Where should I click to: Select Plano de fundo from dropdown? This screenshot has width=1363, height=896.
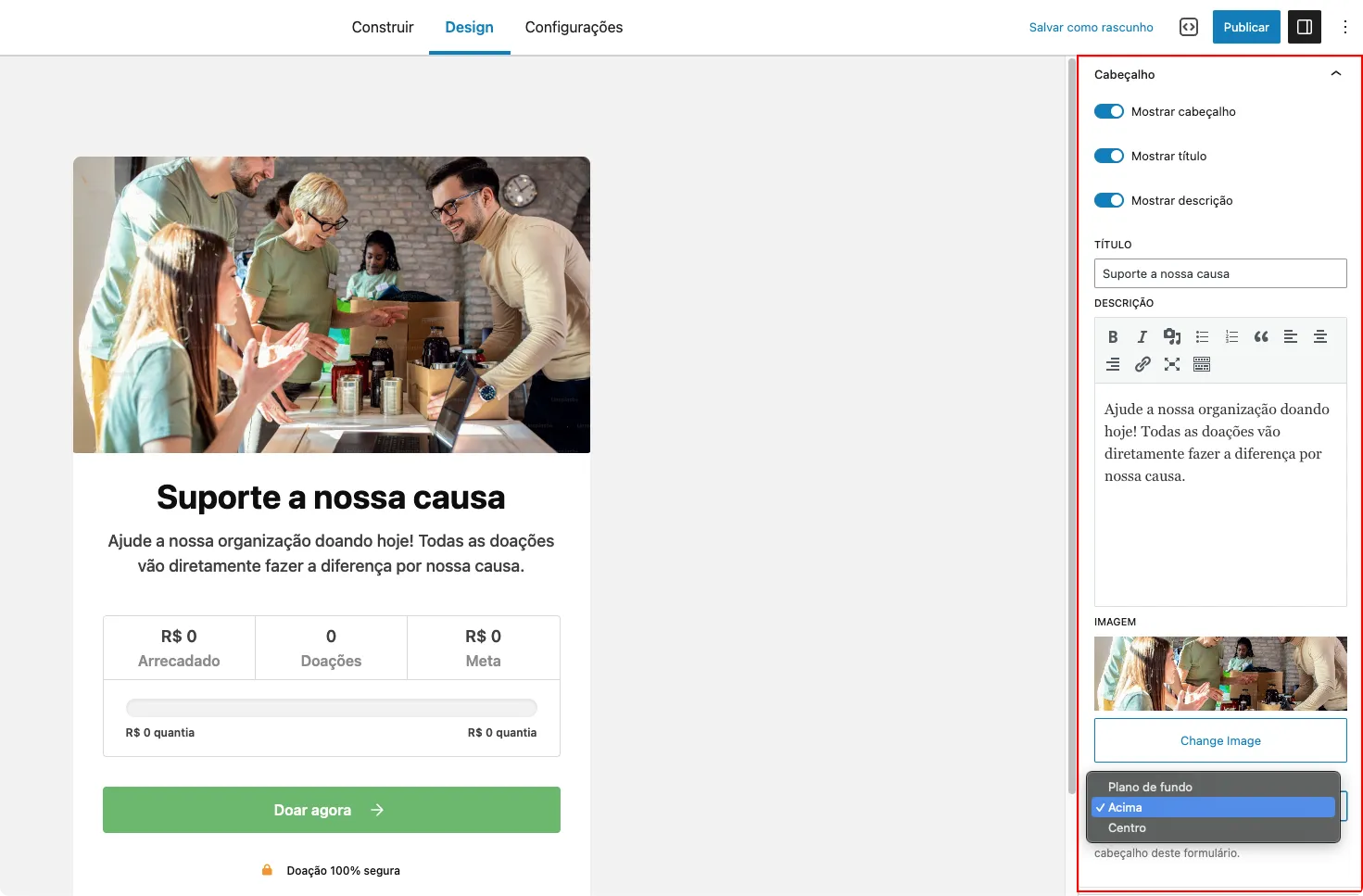tap(1150, 787)
